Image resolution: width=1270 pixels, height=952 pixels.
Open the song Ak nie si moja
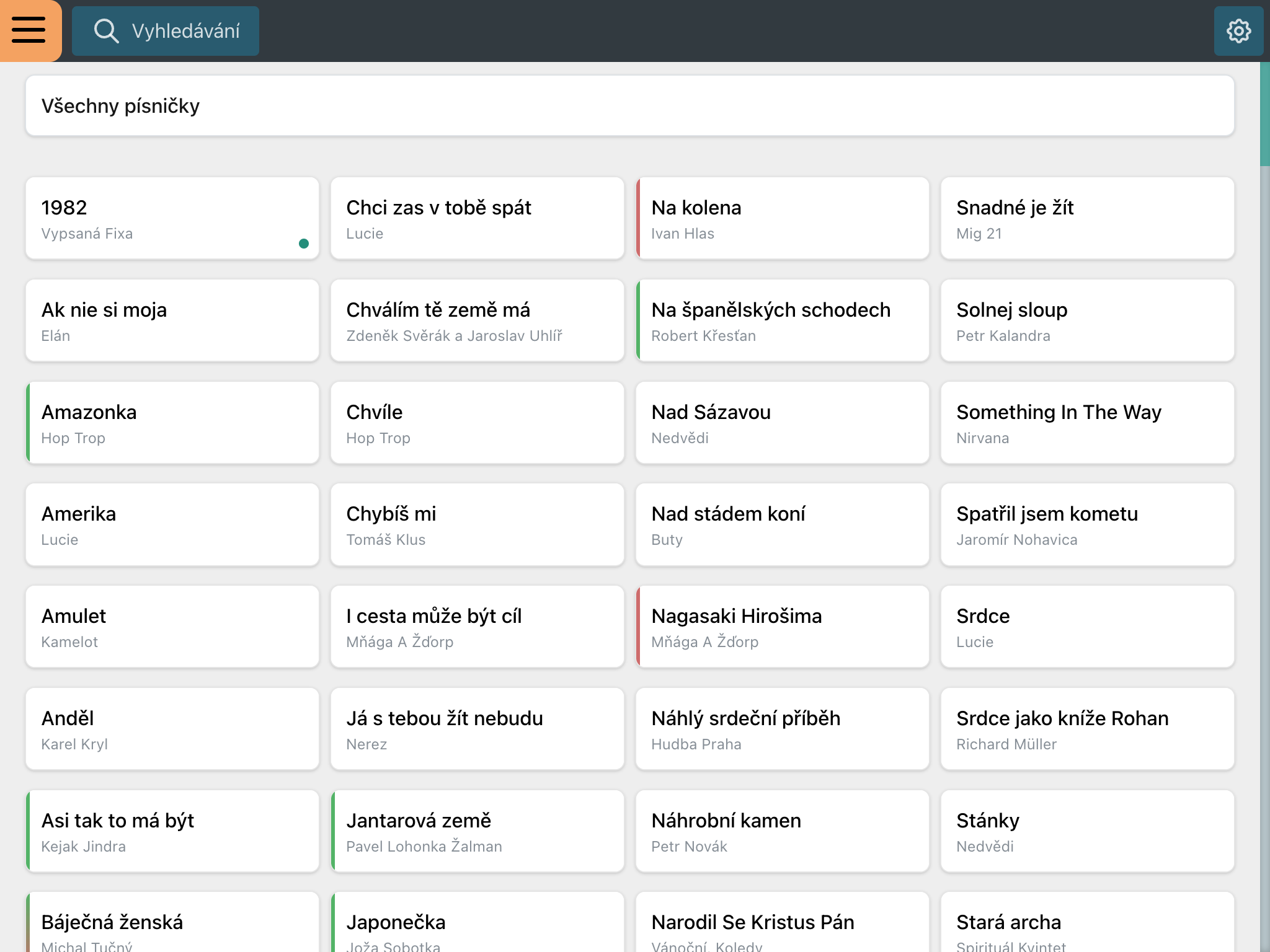pos(172,320)
